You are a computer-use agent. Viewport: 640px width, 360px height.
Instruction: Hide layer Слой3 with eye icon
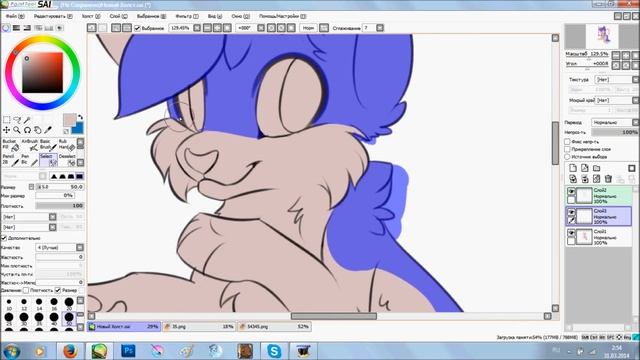pos(571,212)
